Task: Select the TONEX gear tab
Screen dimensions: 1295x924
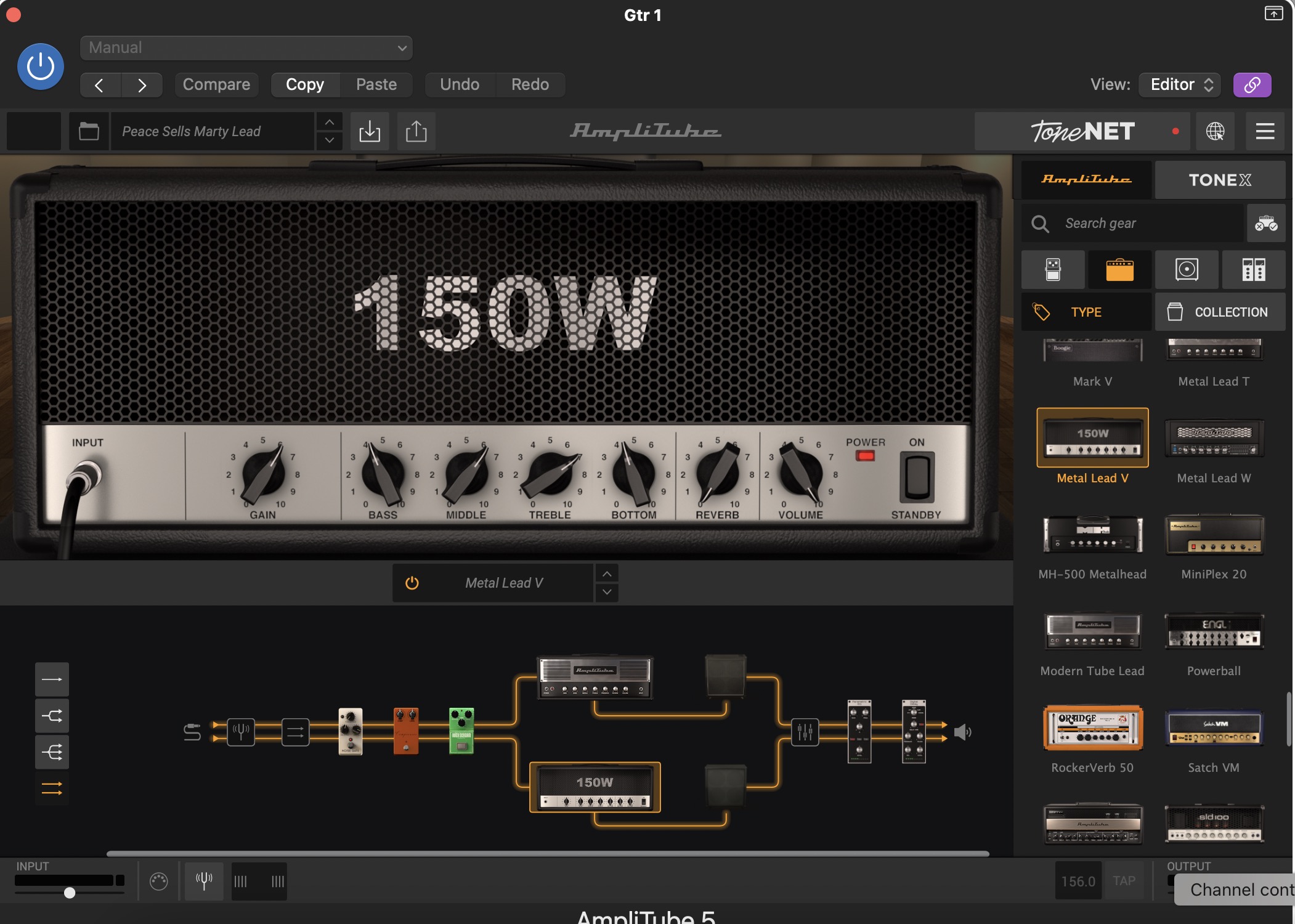Action: point(1220,180)
